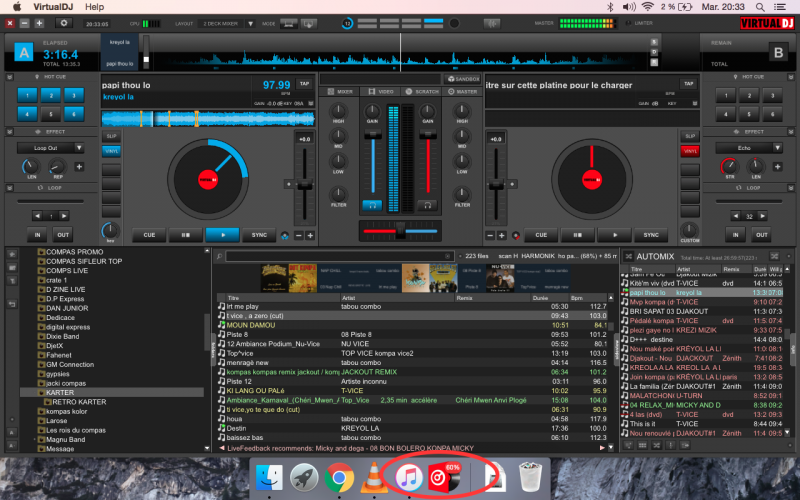The image size is (800, 500).
Task: Click the CUE button on deck B
Action: tap(541, 235)
